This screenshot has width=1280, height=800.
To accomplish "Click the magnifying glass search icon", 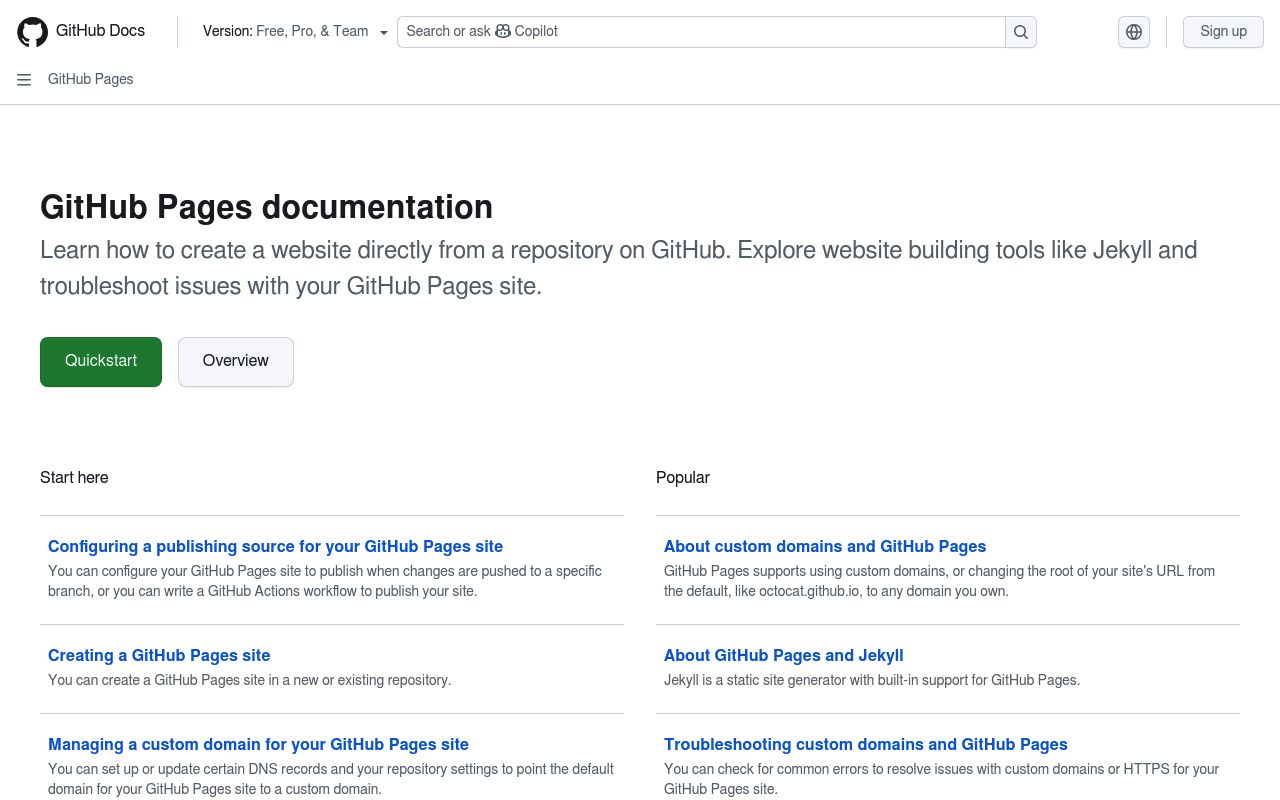I will (x=1020, y=32).
